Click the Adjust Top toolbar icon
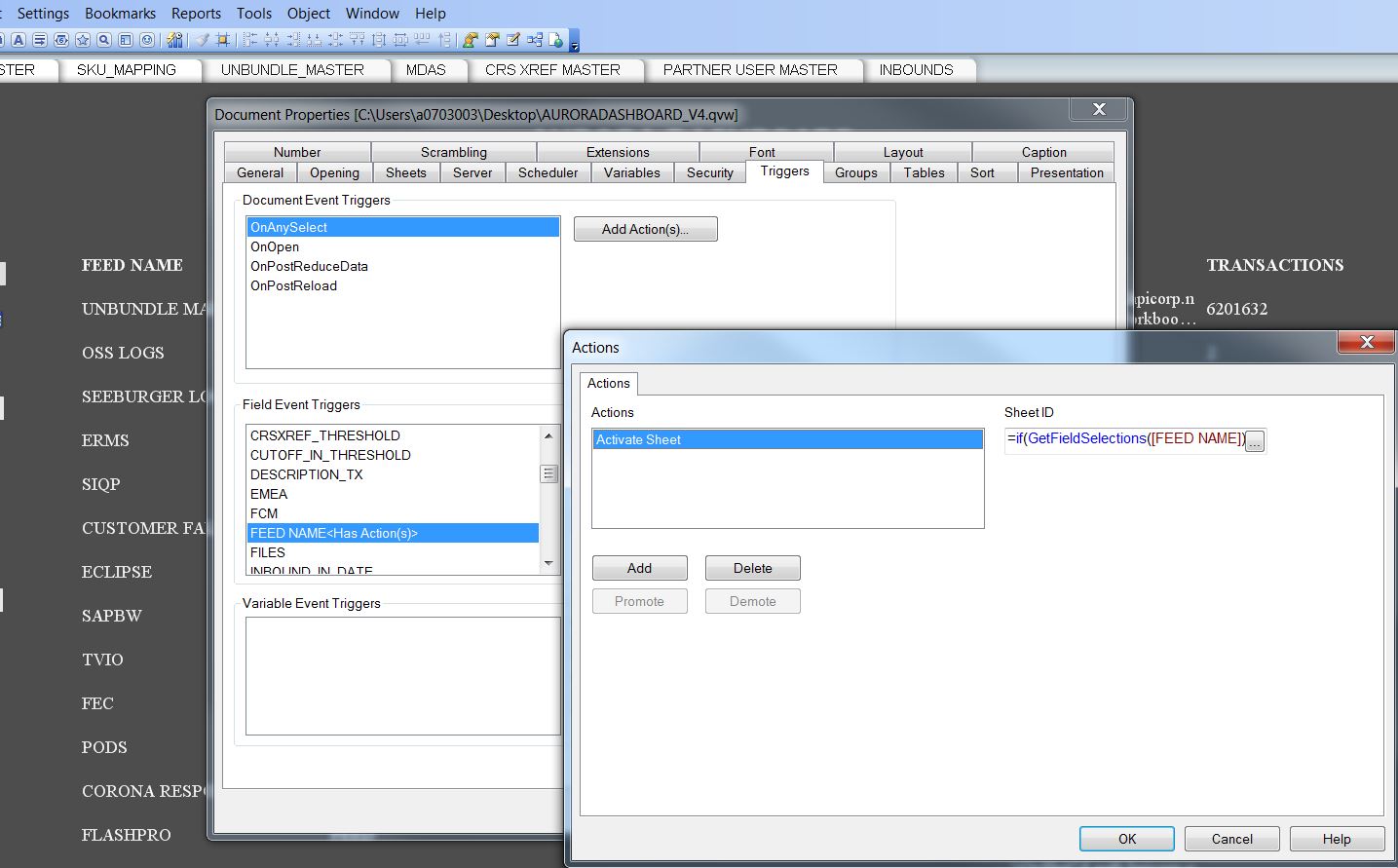The height and width of the screenshot is (868, 1398). (x=444, y=40)
